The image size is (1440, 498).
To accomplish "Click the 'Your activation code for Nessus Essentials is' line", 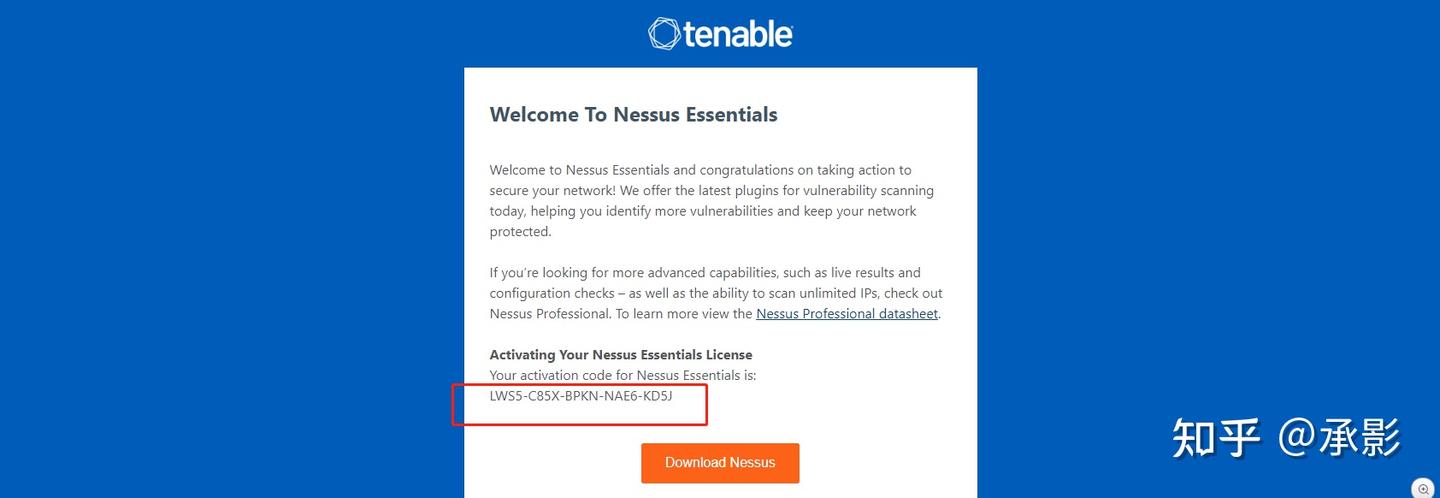I will point(623,375).
